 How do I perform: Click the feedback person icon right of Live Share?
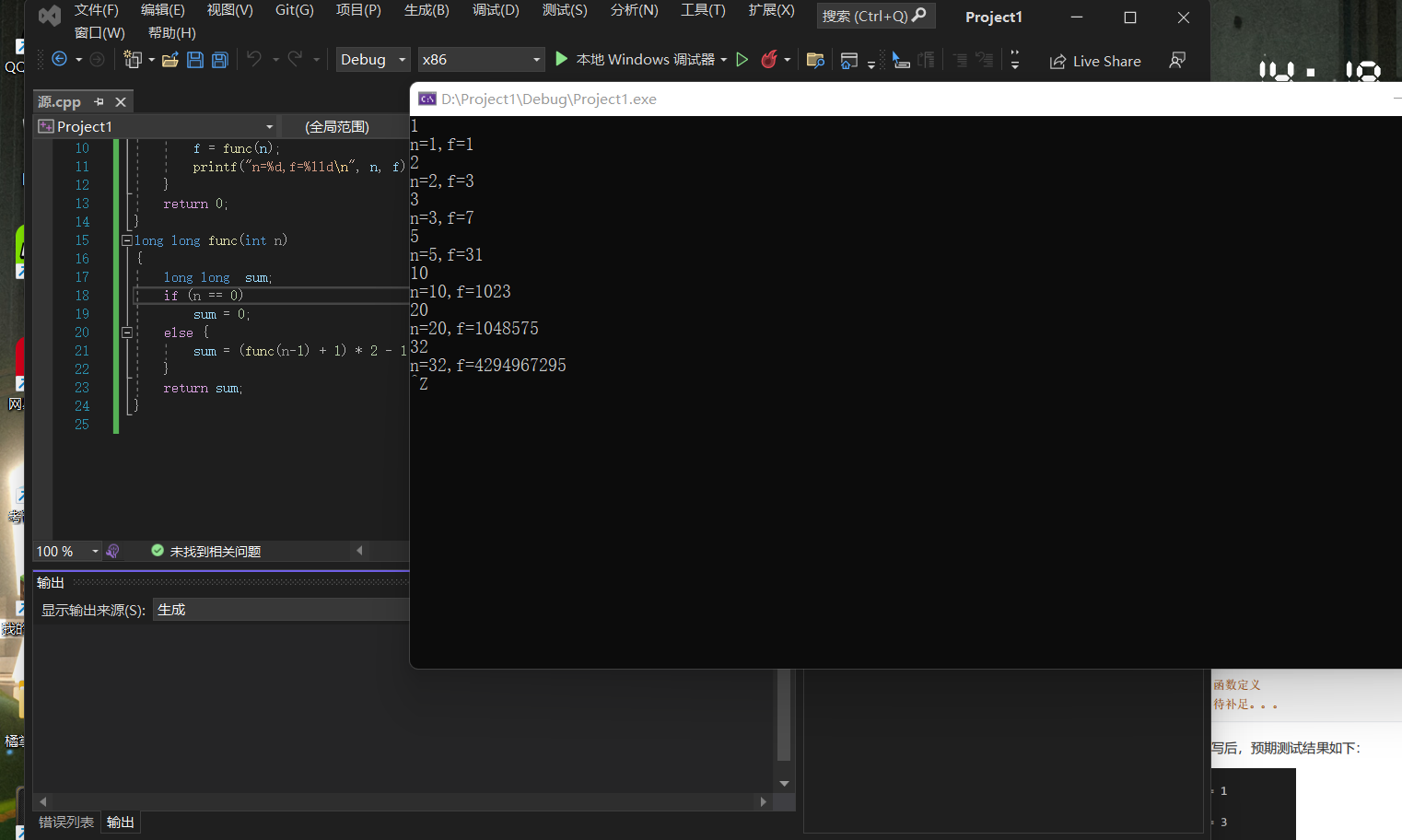tap(1177, 61)
